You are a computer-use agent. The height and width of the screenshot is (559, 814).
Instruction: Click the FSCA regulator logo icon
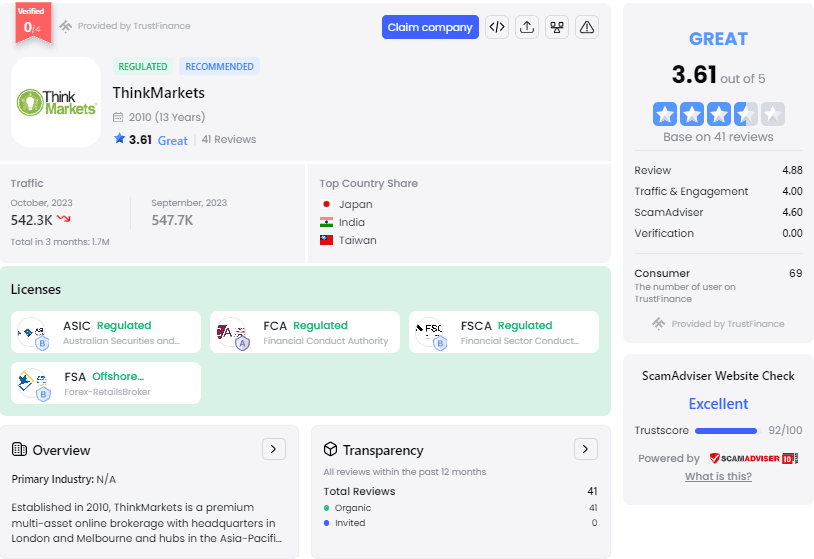(x=430, y=333)
